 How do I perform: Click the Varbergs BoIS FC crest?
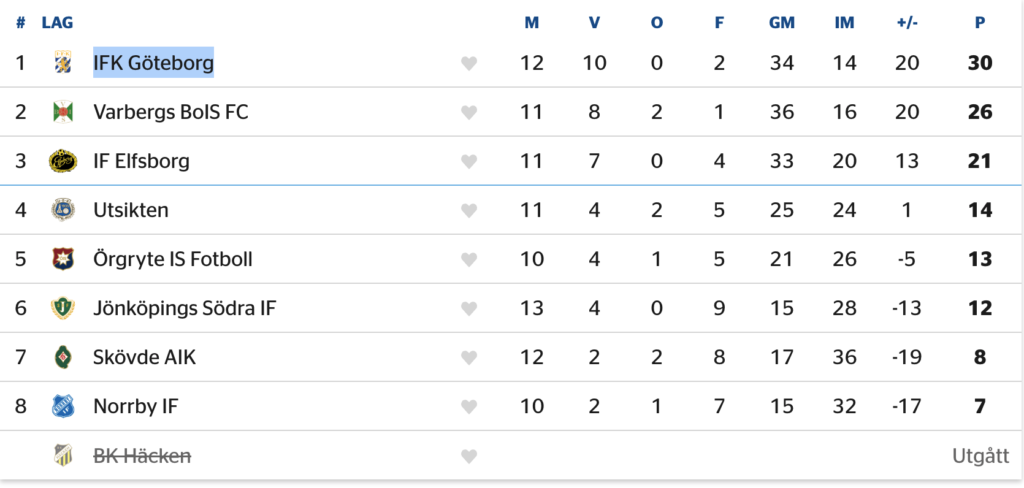tap(63, 112)
